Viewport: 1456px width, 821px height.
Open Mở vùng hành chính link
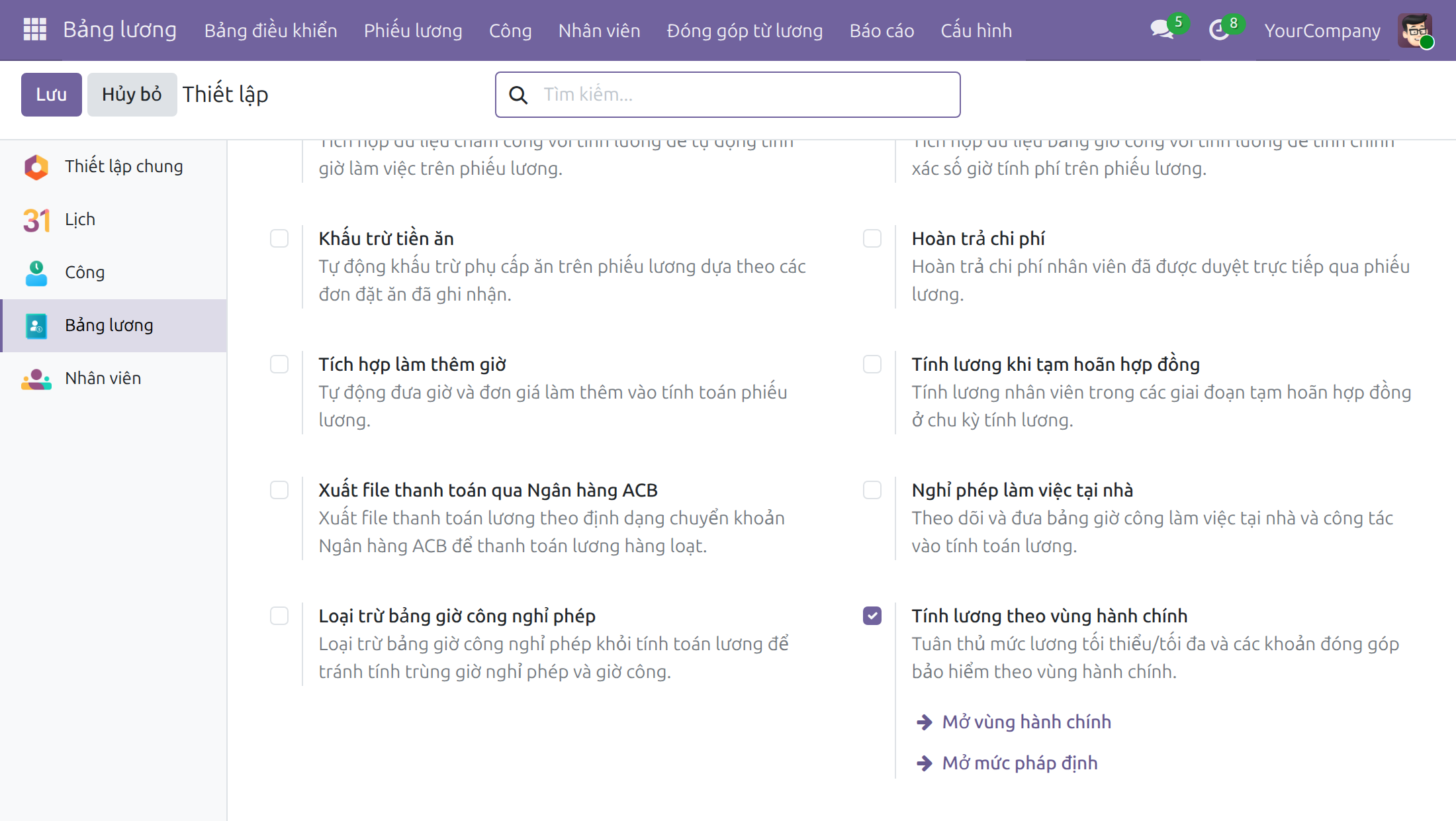click(1026, 722)
